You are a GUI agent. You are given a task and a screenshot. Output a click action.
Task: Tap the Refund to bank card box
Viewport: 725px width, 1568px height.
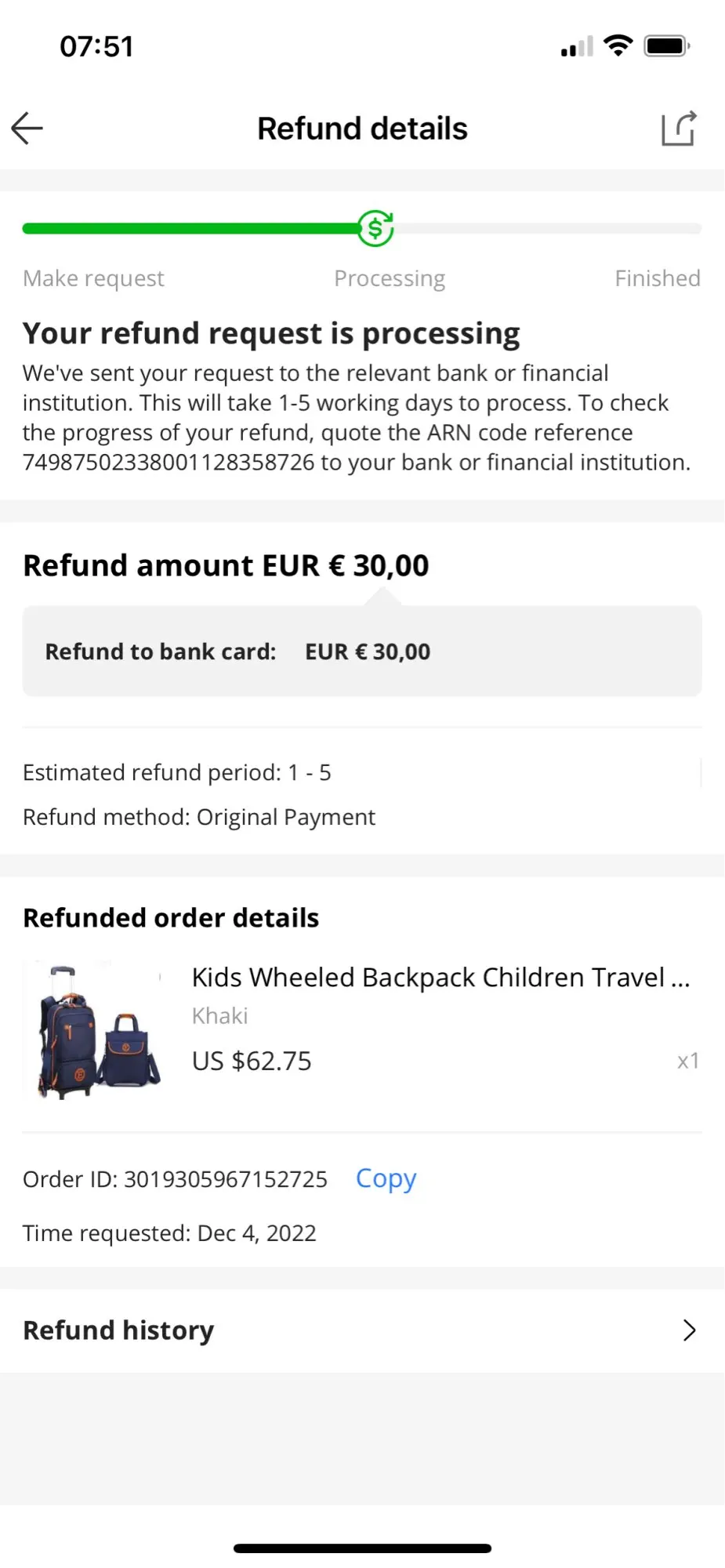[x=361, y=651]
